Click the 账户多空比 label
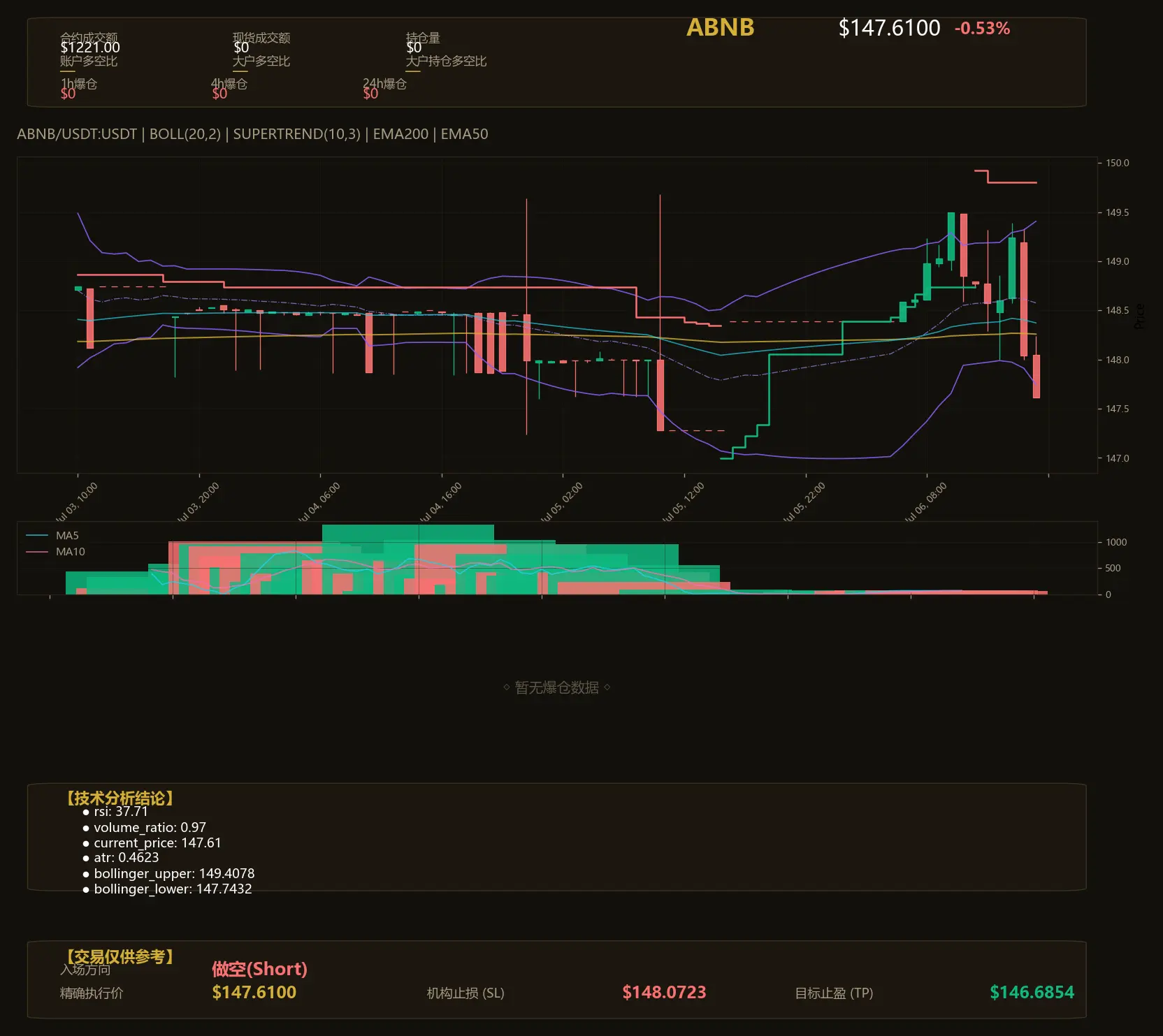This screenshot has height=1036, width=1163. (89, 61)
